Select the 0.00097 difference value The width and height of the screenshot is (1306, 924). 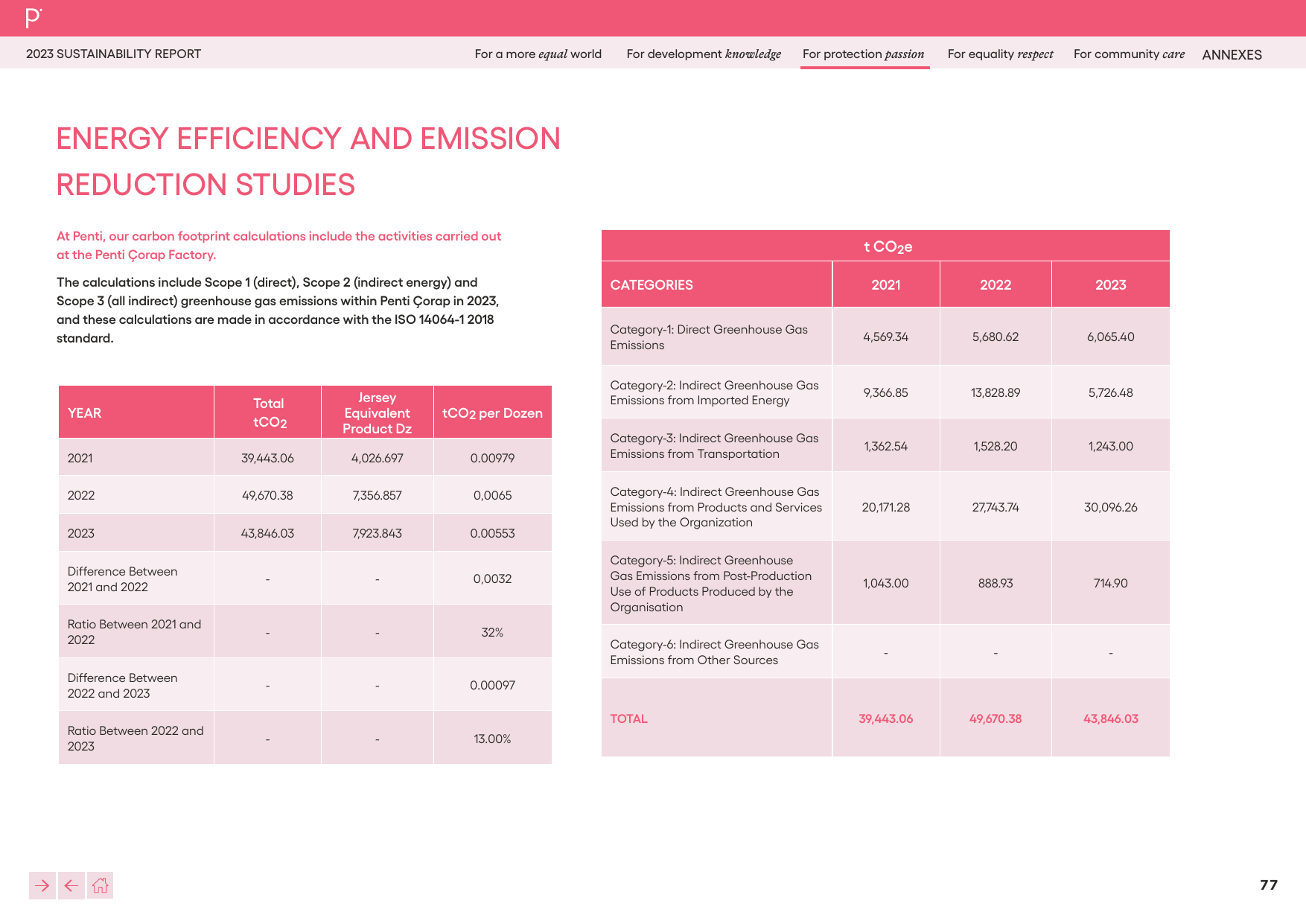pyautogui.click(x=492, y=685)
